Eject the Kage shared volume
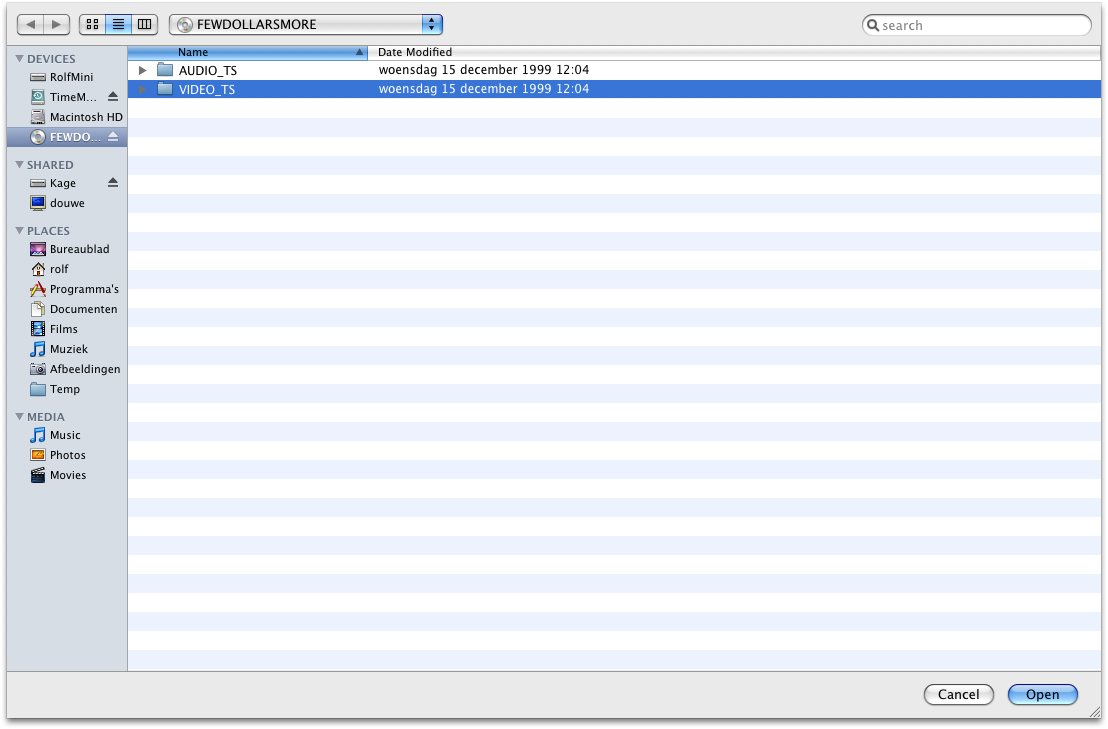The width and height of the screenshot is (1108, 729). pyautogui.click(x=113, y=183)
